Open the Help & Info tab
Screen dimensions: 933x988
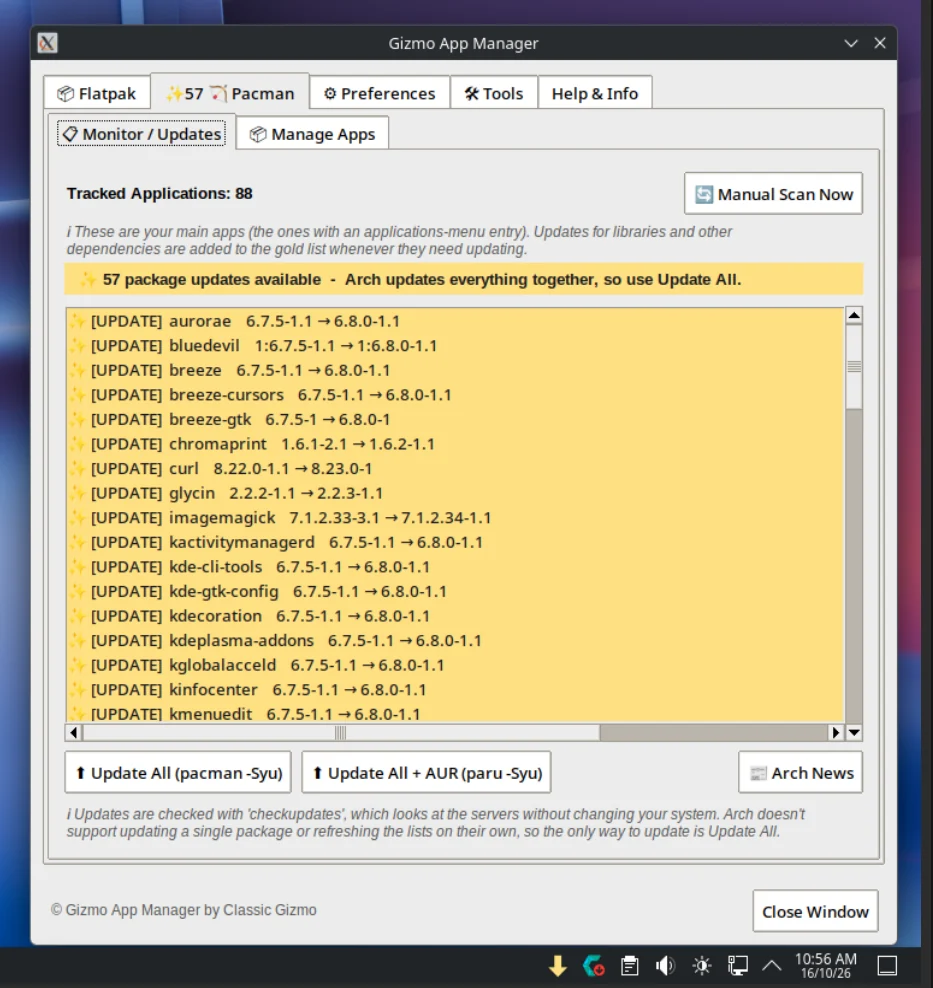click(x=595, y=93)
